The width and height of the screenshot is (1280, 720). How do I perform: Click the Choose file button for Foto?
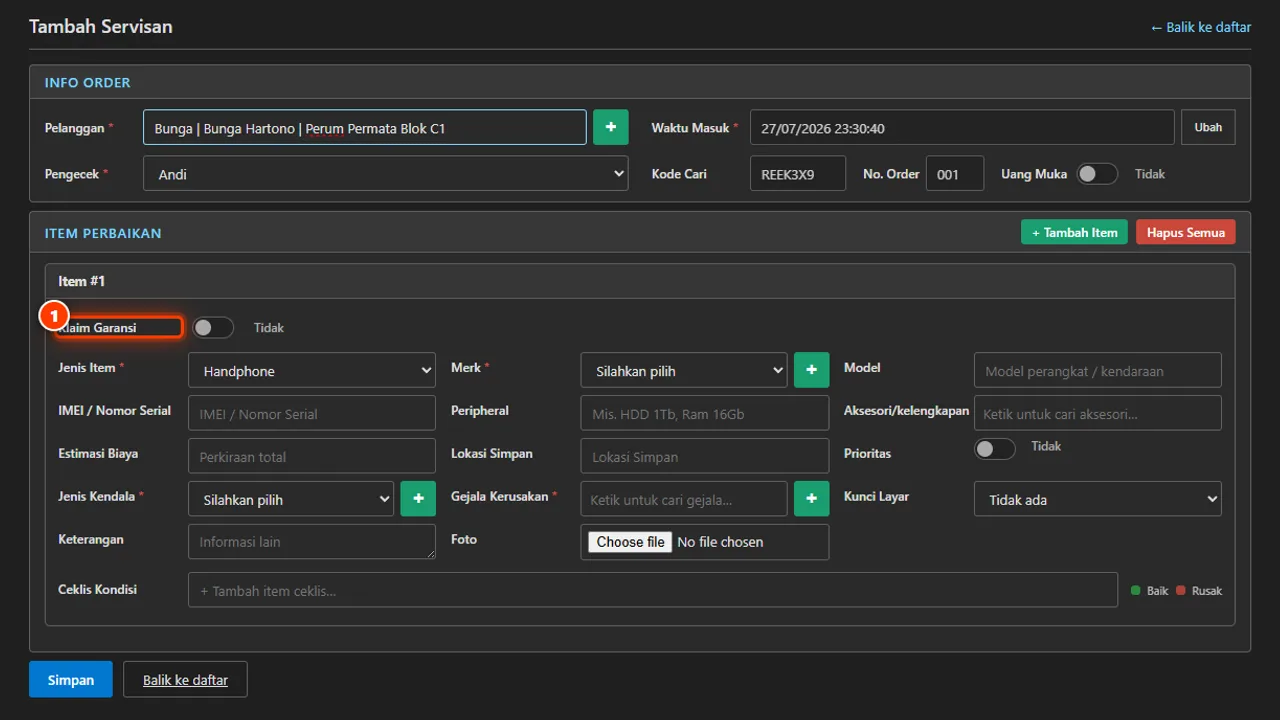pos(631,541)
